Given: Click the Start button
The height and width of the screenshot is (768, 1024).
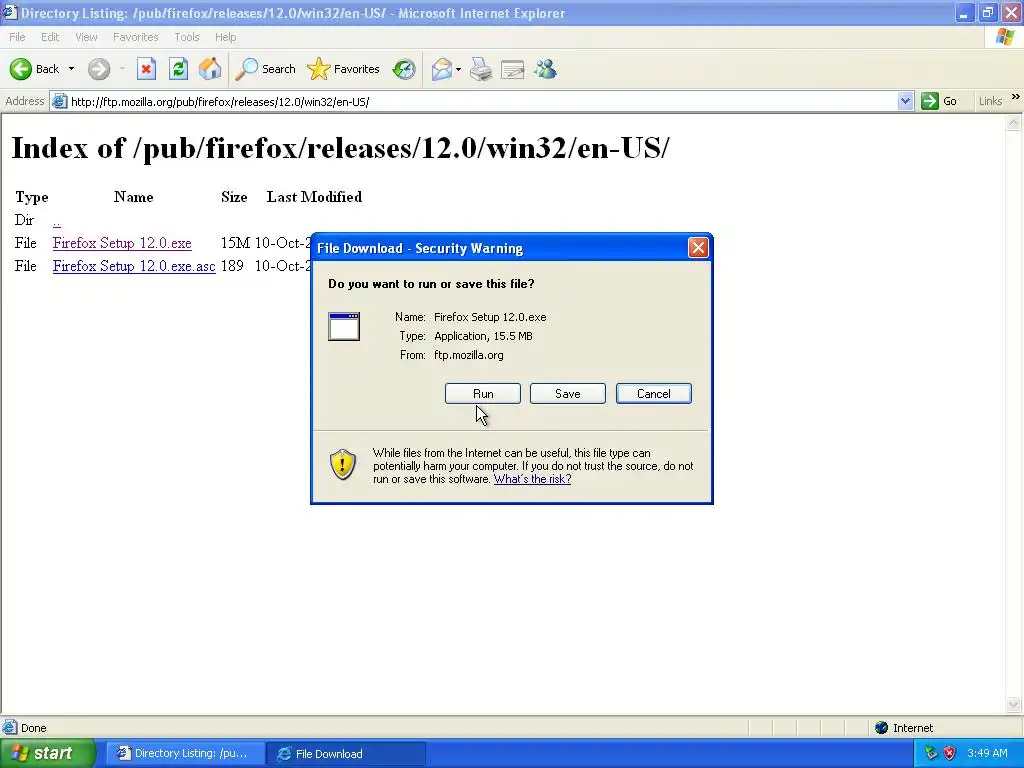Looking at the screenshot, I should [47, 754].
